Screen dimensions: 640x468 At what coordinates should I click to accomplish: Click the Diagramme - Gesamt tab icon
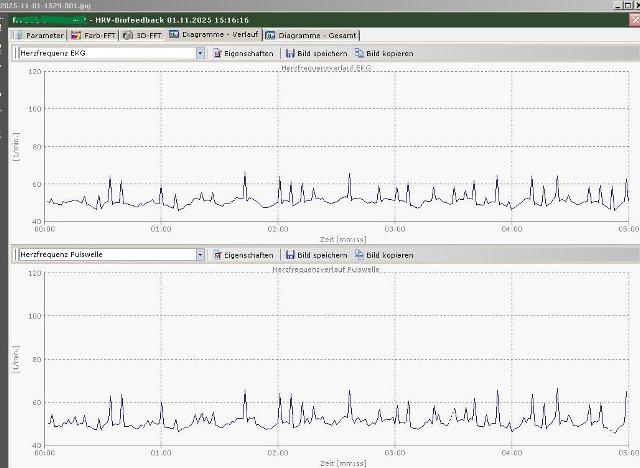[x=271, y=34]
